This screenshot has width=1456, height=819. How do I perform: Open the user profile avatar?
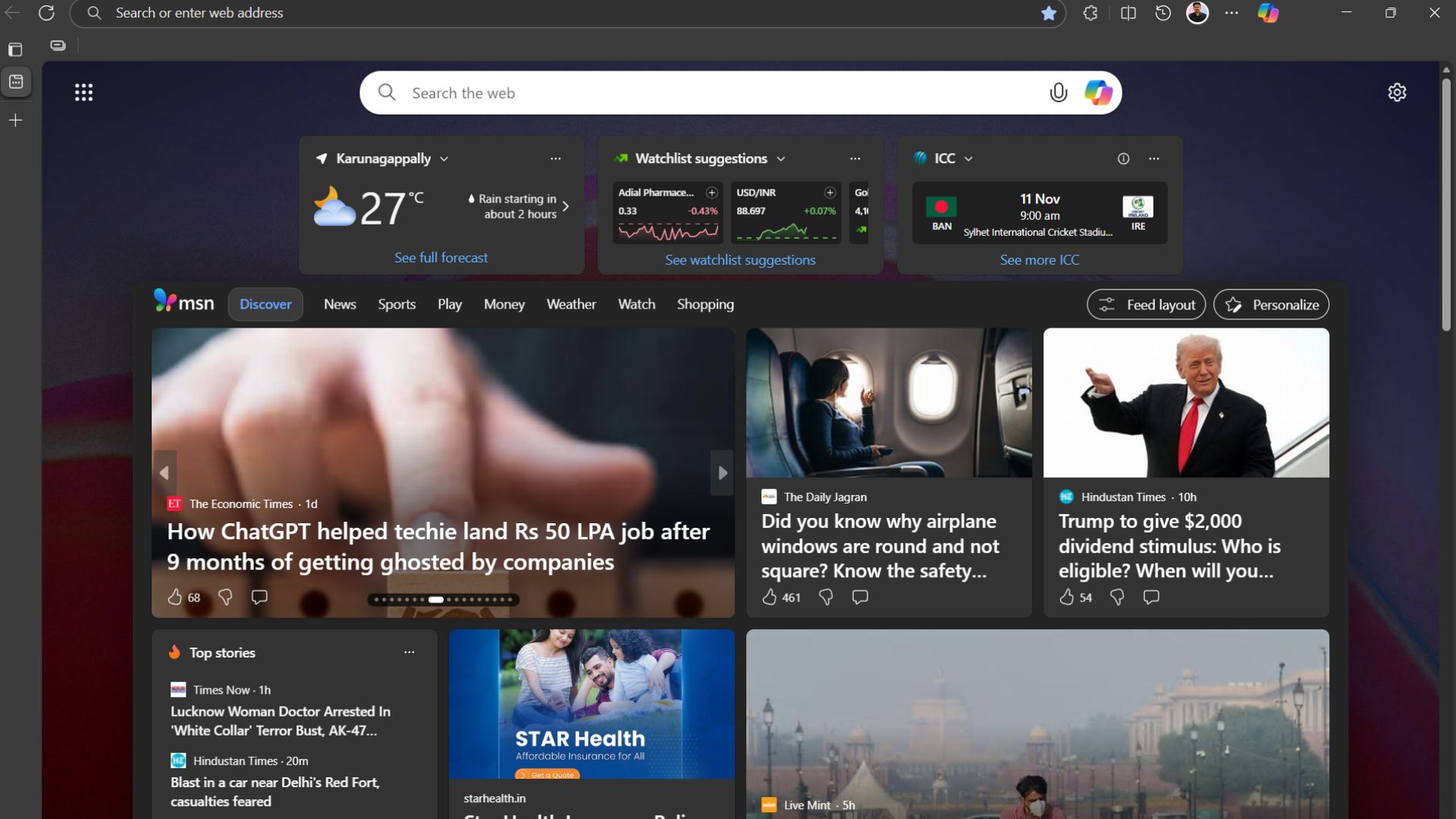click(x=1197, y=13)
